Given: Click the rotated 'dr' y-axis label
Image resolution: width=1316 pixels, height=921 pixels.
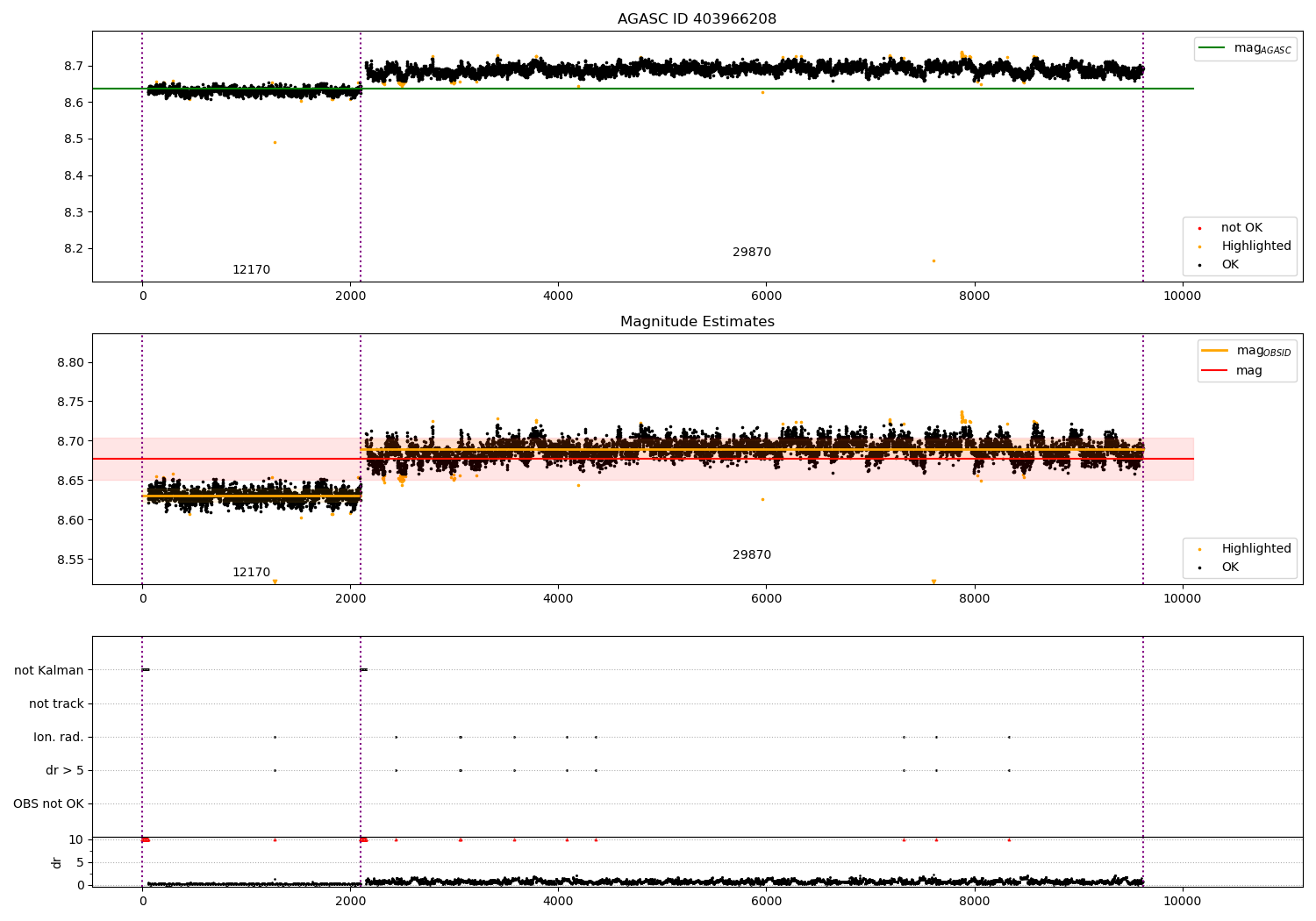Looking at the screenshot, I should [x=57, y=862].
